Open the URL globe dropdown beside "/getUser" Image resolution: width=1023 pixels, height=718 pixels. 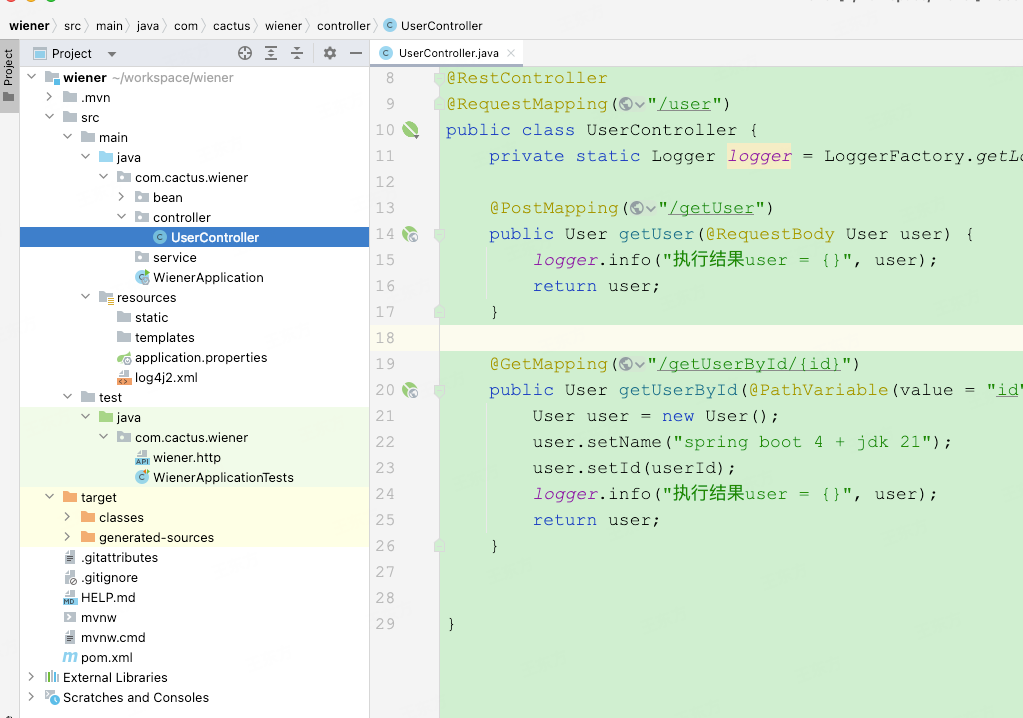point(643,208)
